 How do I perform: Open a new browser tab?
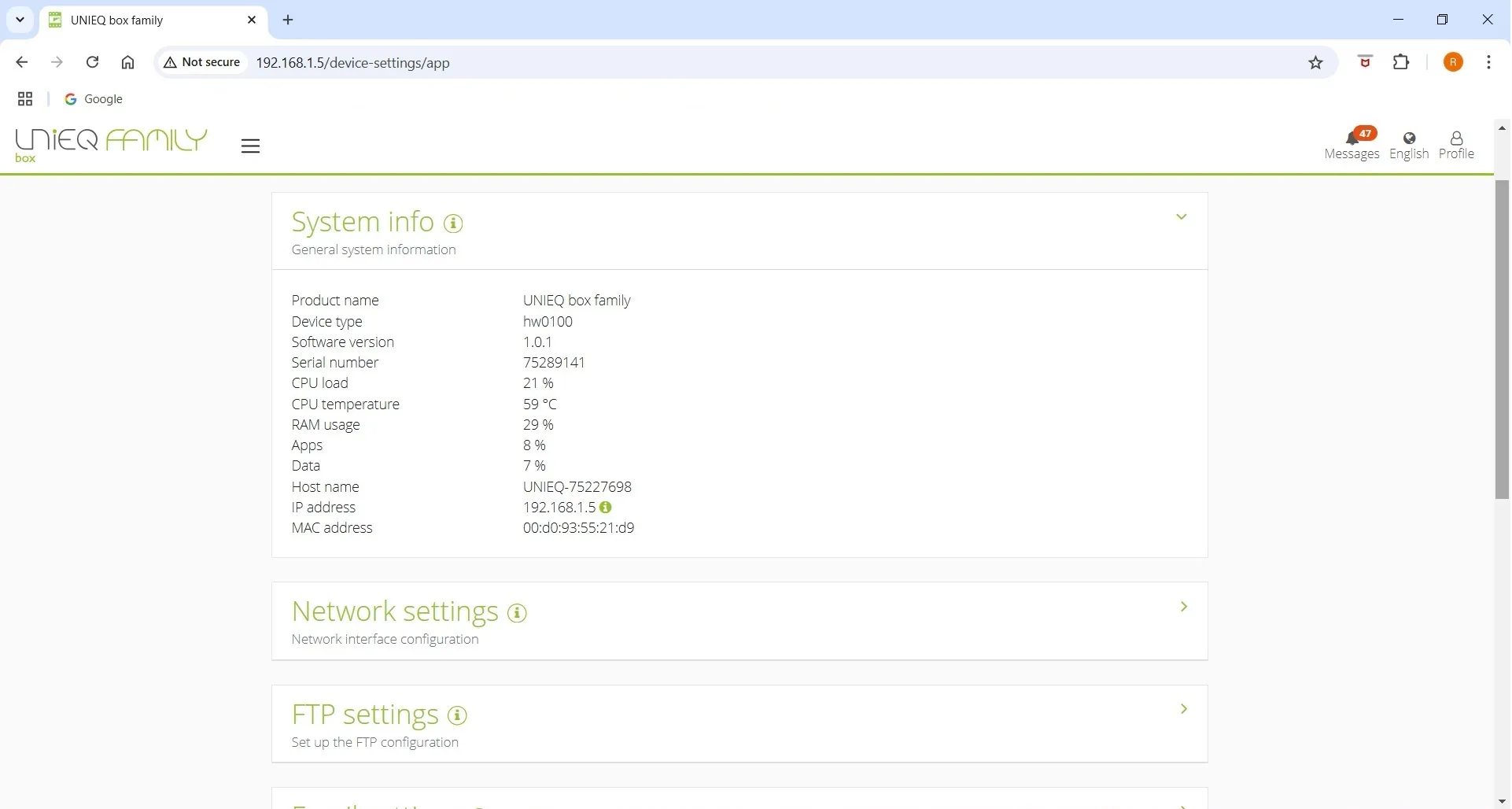[289, 20]
